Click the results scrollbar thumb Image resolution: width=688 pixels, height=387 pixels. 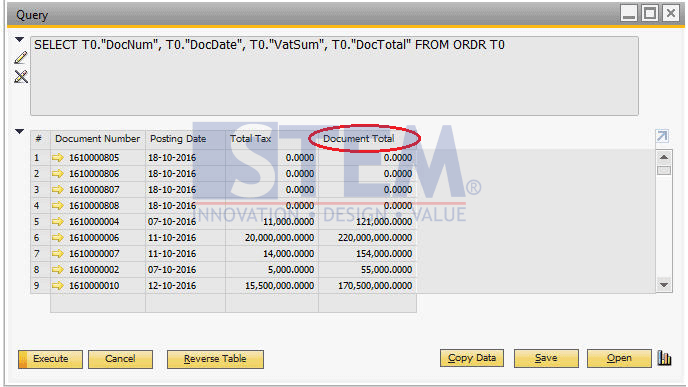(664, 170)
